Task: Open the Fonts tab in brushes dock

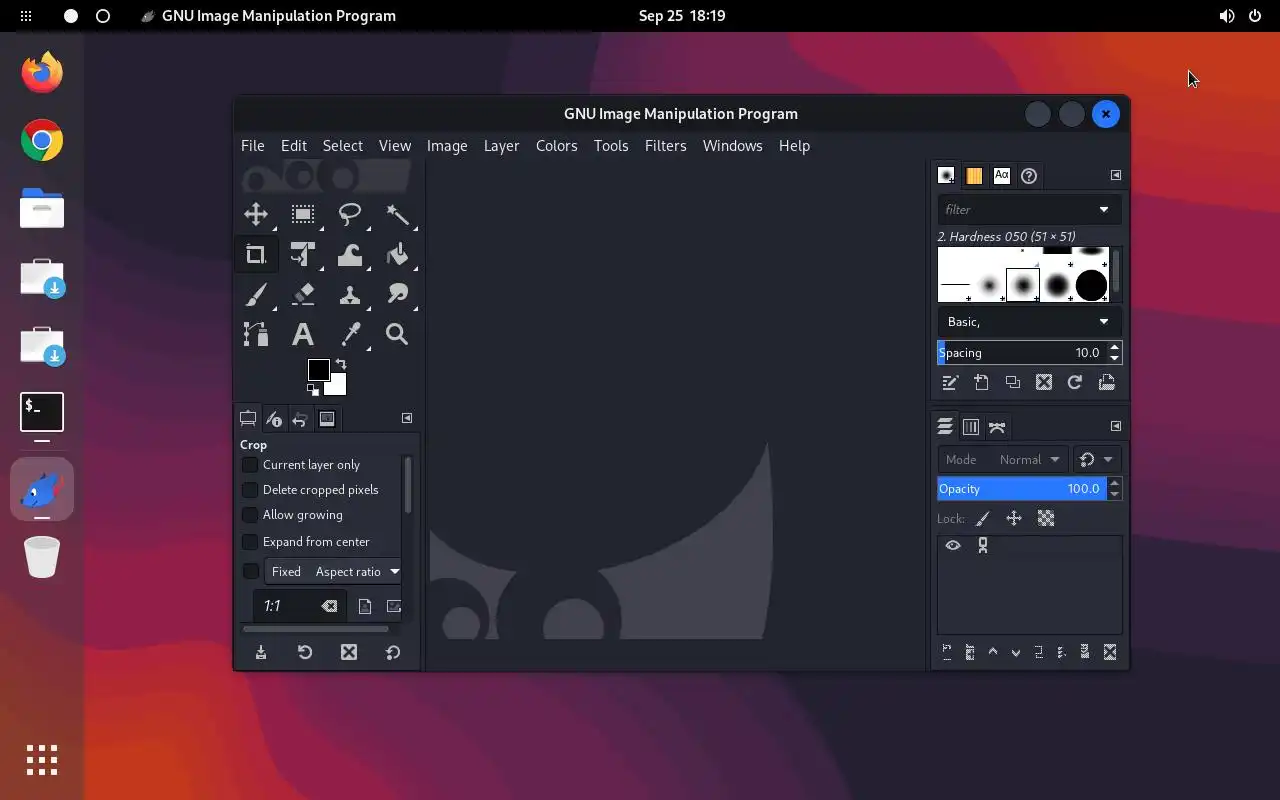Action: point(1002,176)
